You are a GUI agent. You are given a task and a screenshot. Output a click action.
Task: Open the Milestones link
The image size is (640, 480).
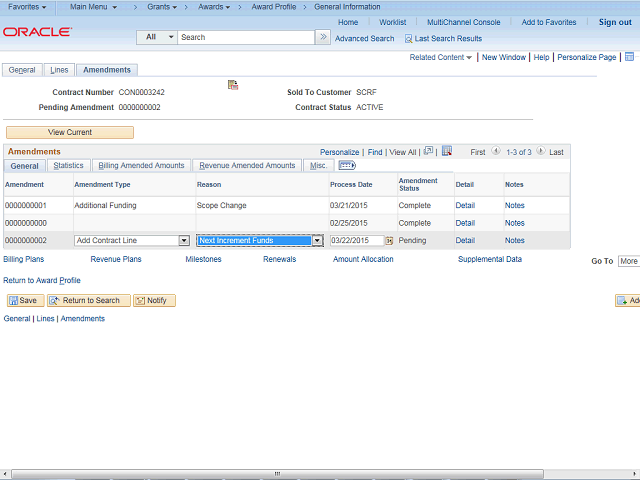pyautogui.click(x=203, y=259)
